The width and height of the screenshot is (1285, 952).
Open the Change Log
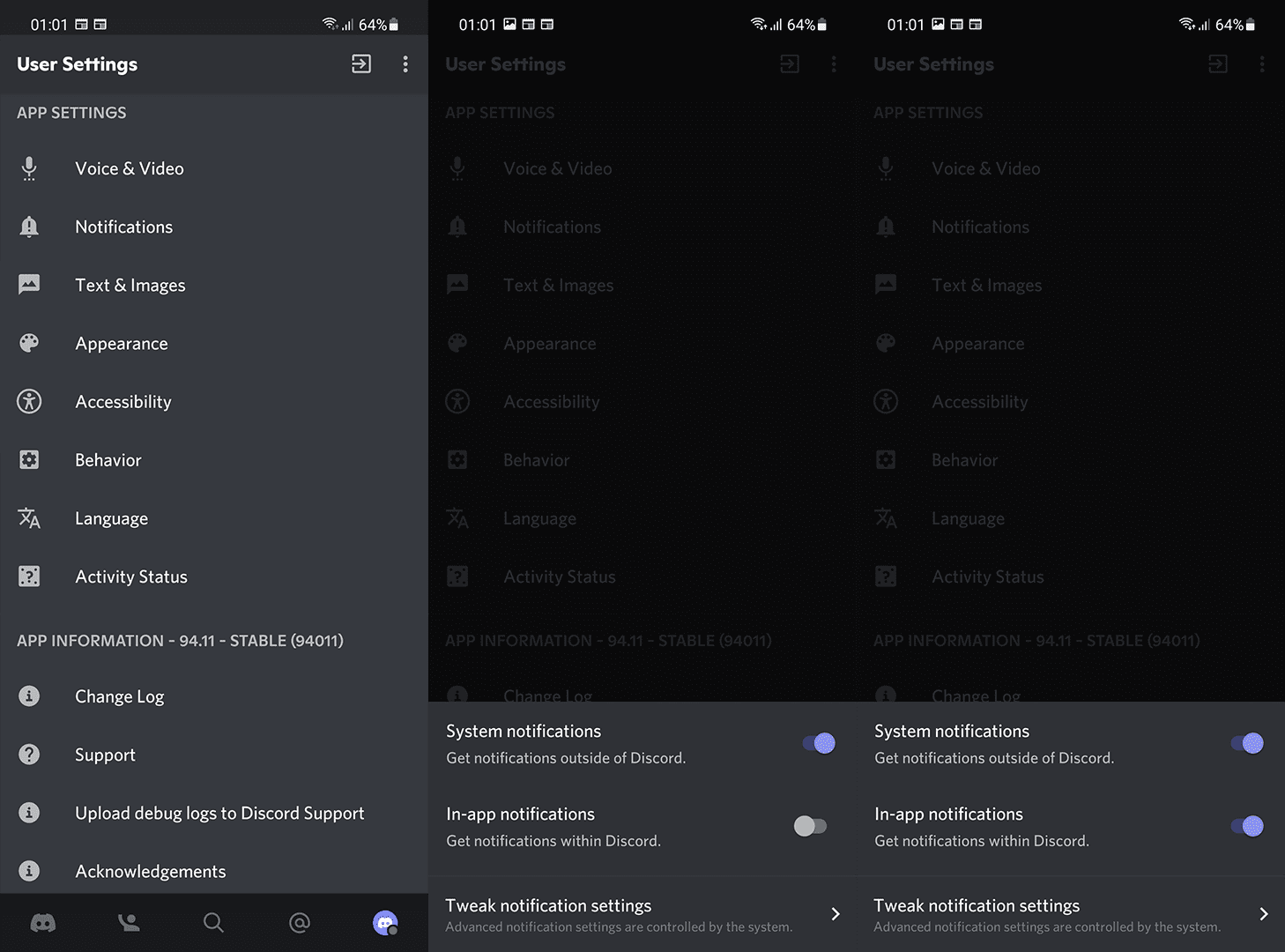[x=119, y=696]
